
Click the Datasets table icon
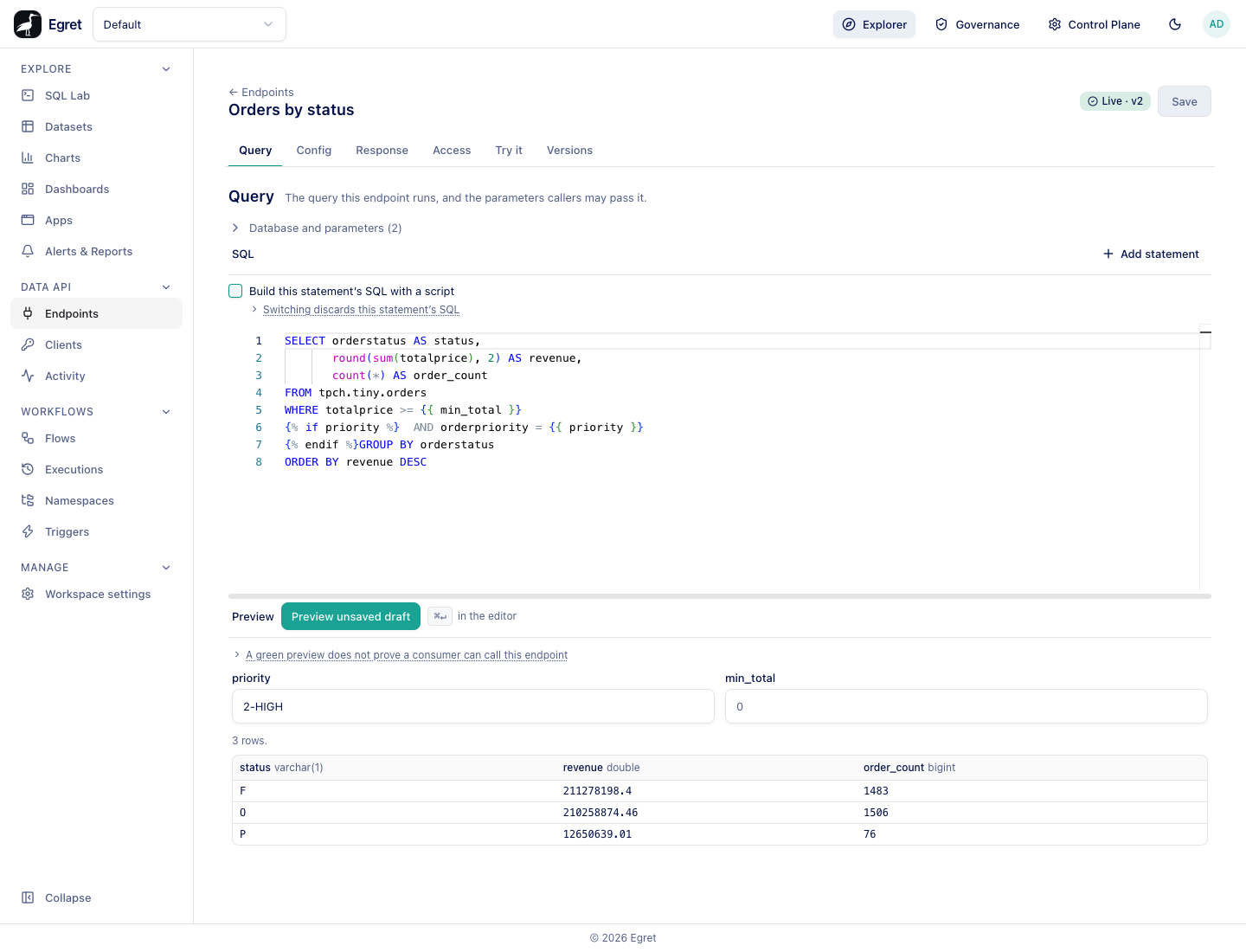pyautogui.click(x=28, y=126)
